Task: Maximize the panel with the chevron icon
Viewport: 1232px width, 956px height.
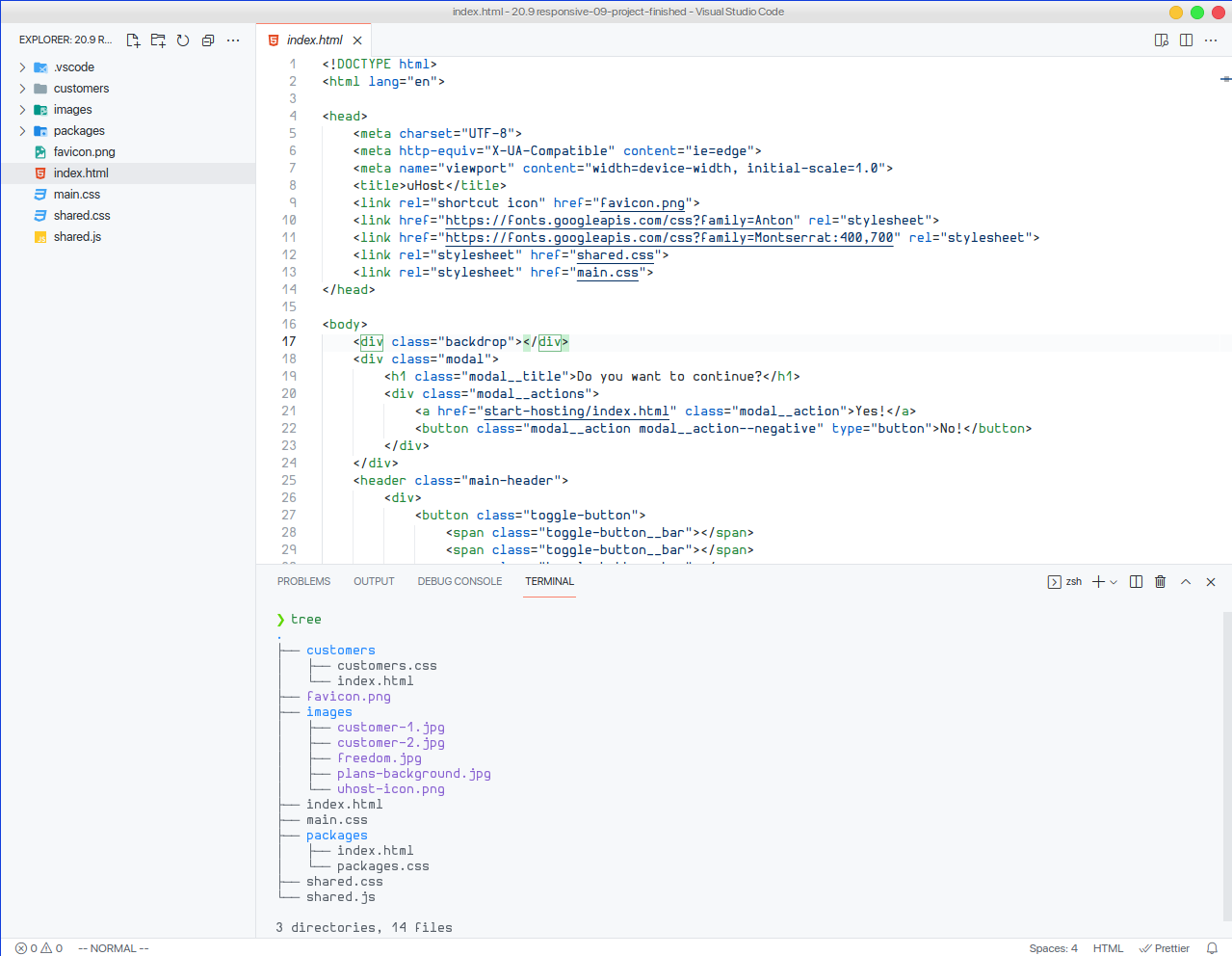Action: pos(1186,581)
